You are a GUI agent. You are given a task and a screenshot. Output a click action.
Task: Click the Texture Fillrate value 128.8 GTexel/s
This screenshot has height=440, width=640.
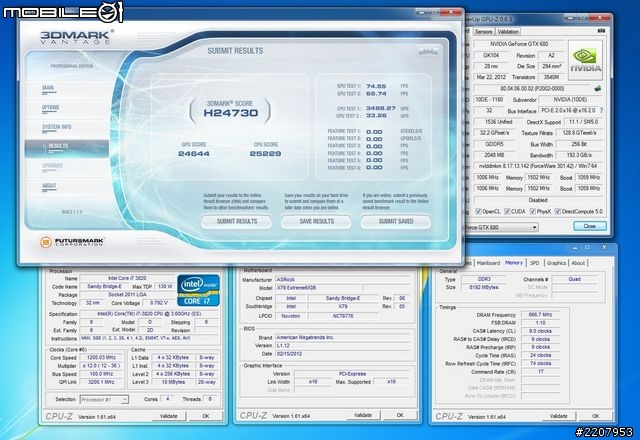[579, 133]
